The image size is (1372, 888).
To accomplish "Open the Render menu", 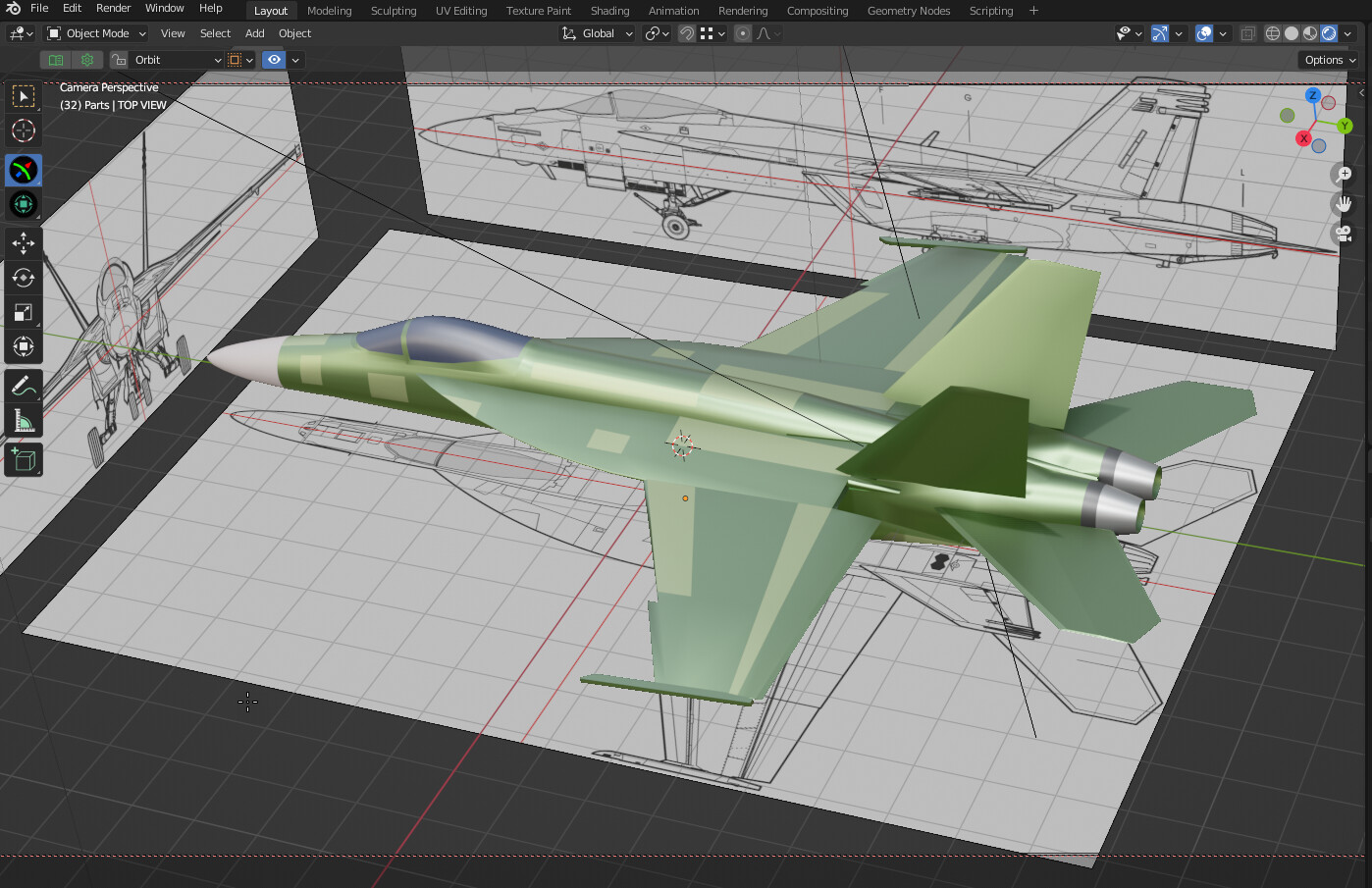I will tap(114, 8).
